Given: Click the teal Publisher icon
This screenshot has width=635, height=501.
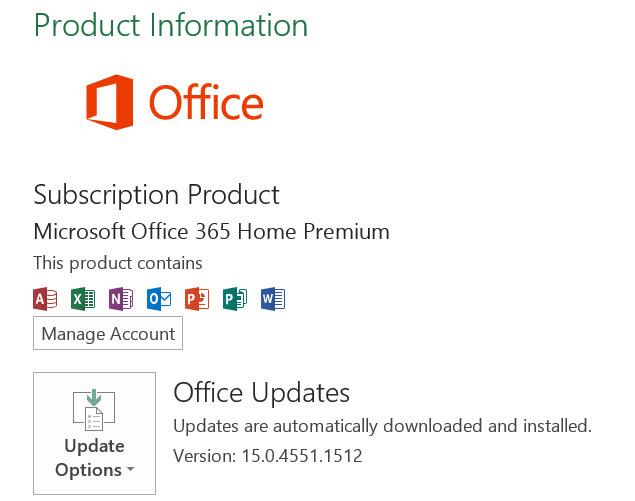Looking at the screenshot, I should click(235, 299).
